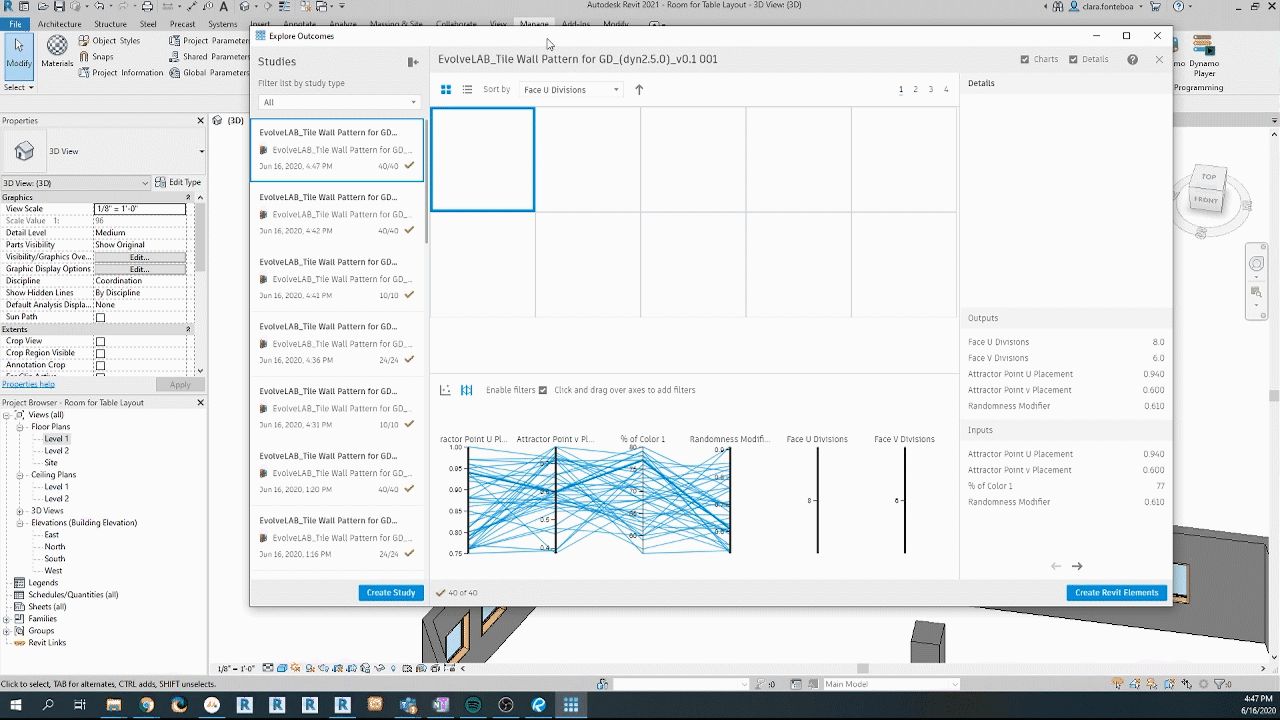
Task: Click the ViewCube TOP face
Action: (x=1209, y=177)
